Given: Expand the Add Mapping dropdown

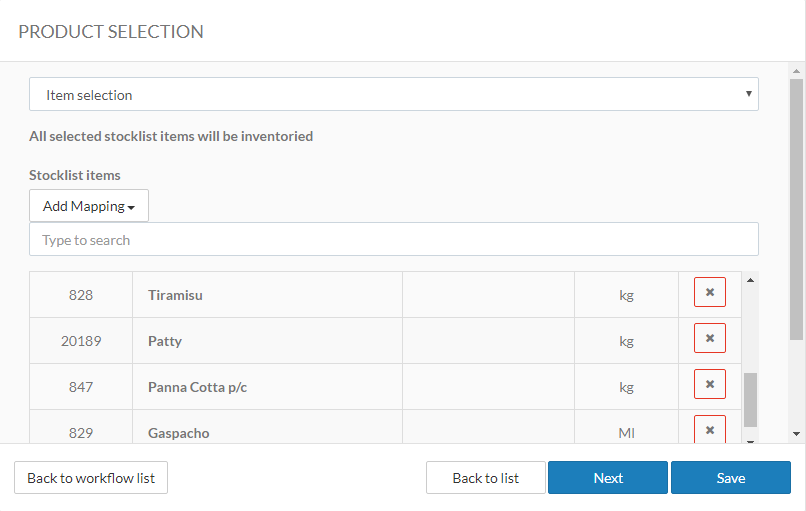Looking at the screenshot, I should click(x=89, y=206).
